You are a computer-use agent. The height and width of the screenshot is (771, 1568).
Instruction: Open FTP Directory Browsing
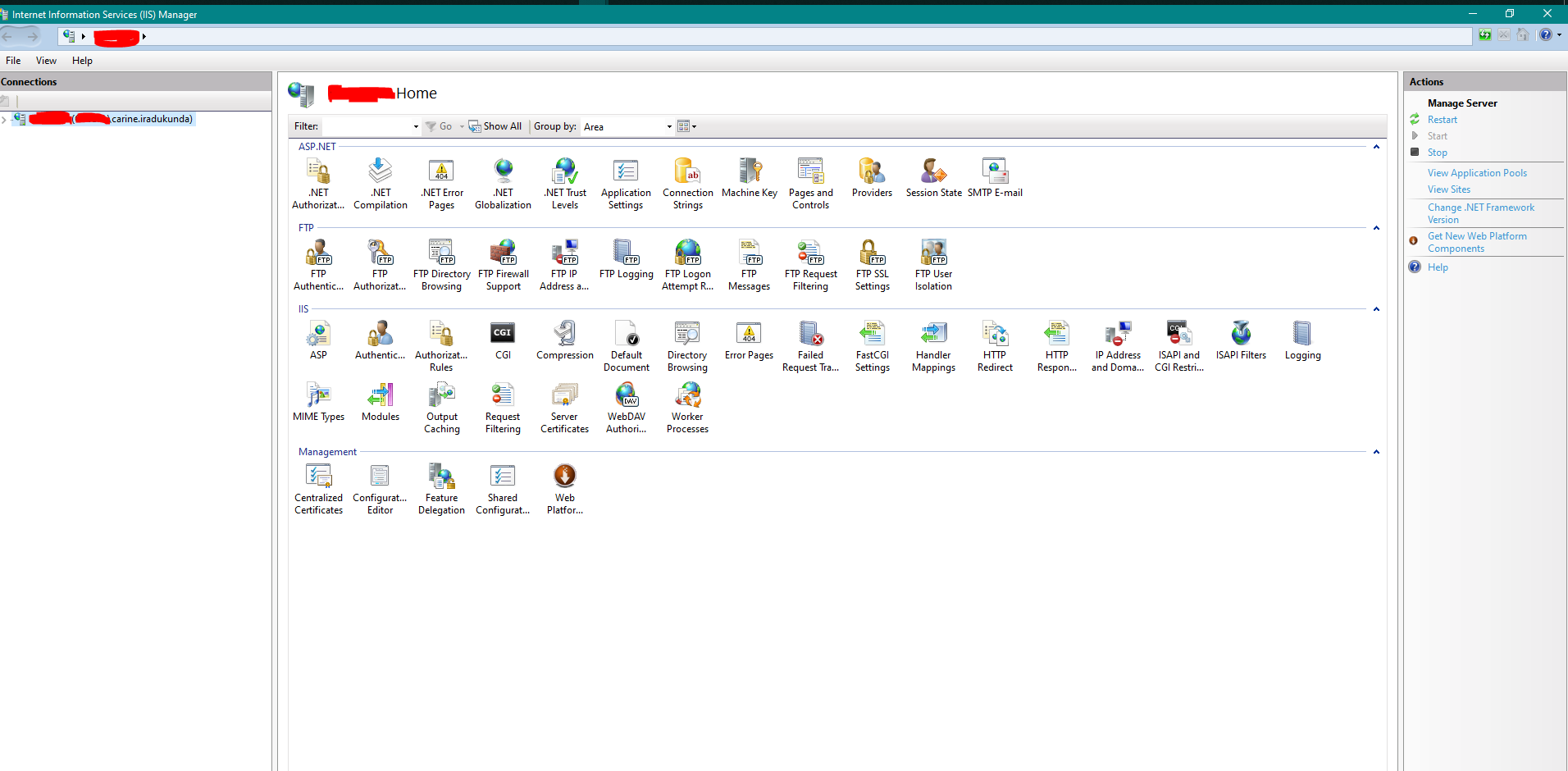[442, 265]
